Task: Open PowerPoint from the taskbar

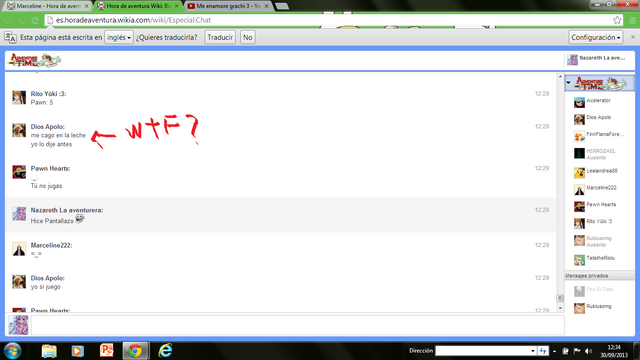Action: [x=107, y=351]
